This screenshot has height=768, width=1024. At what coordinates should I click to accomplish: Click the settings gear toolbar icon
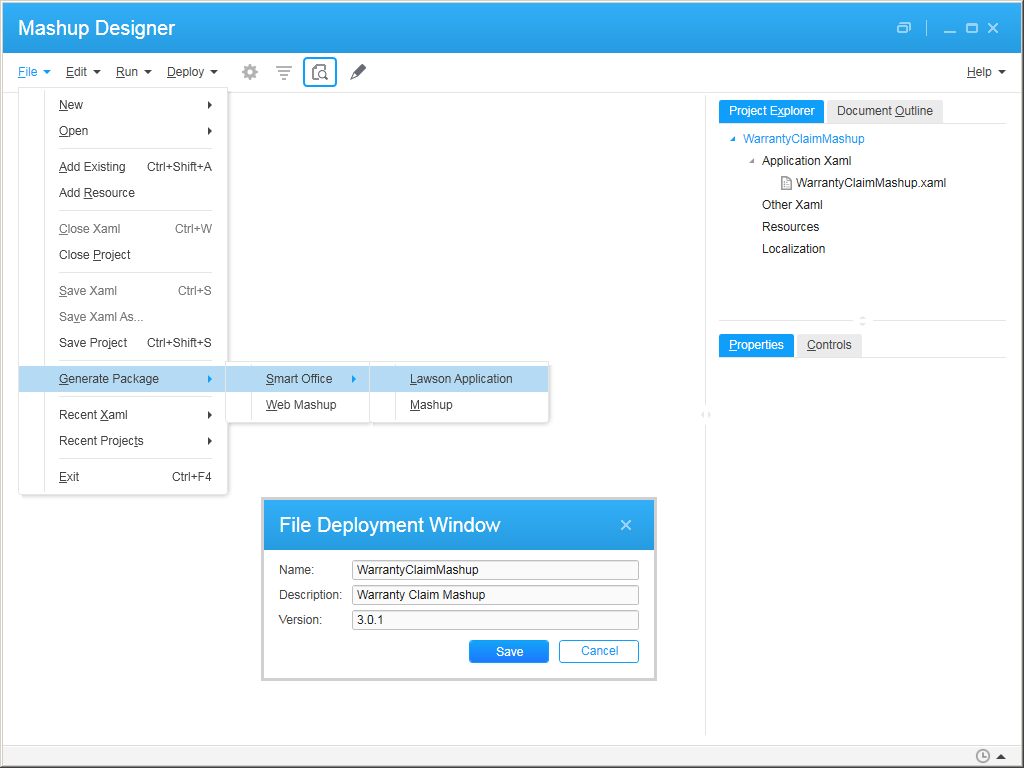coord(250,72)
